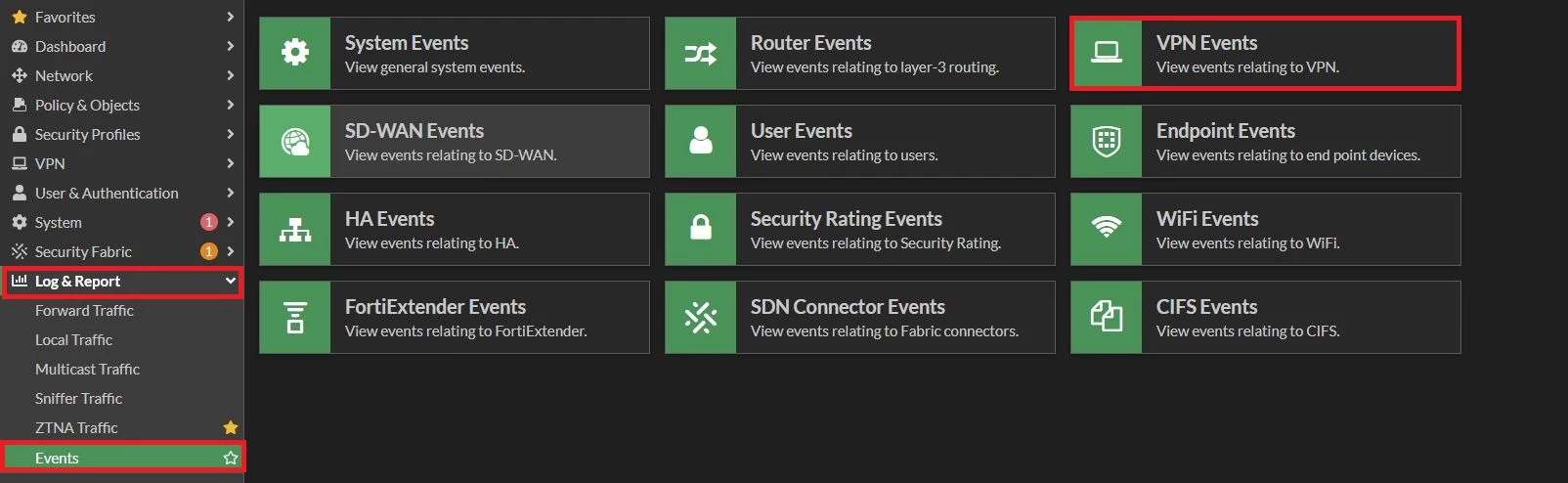
Task: Click the System red notification badge
Action: (208, 222)
